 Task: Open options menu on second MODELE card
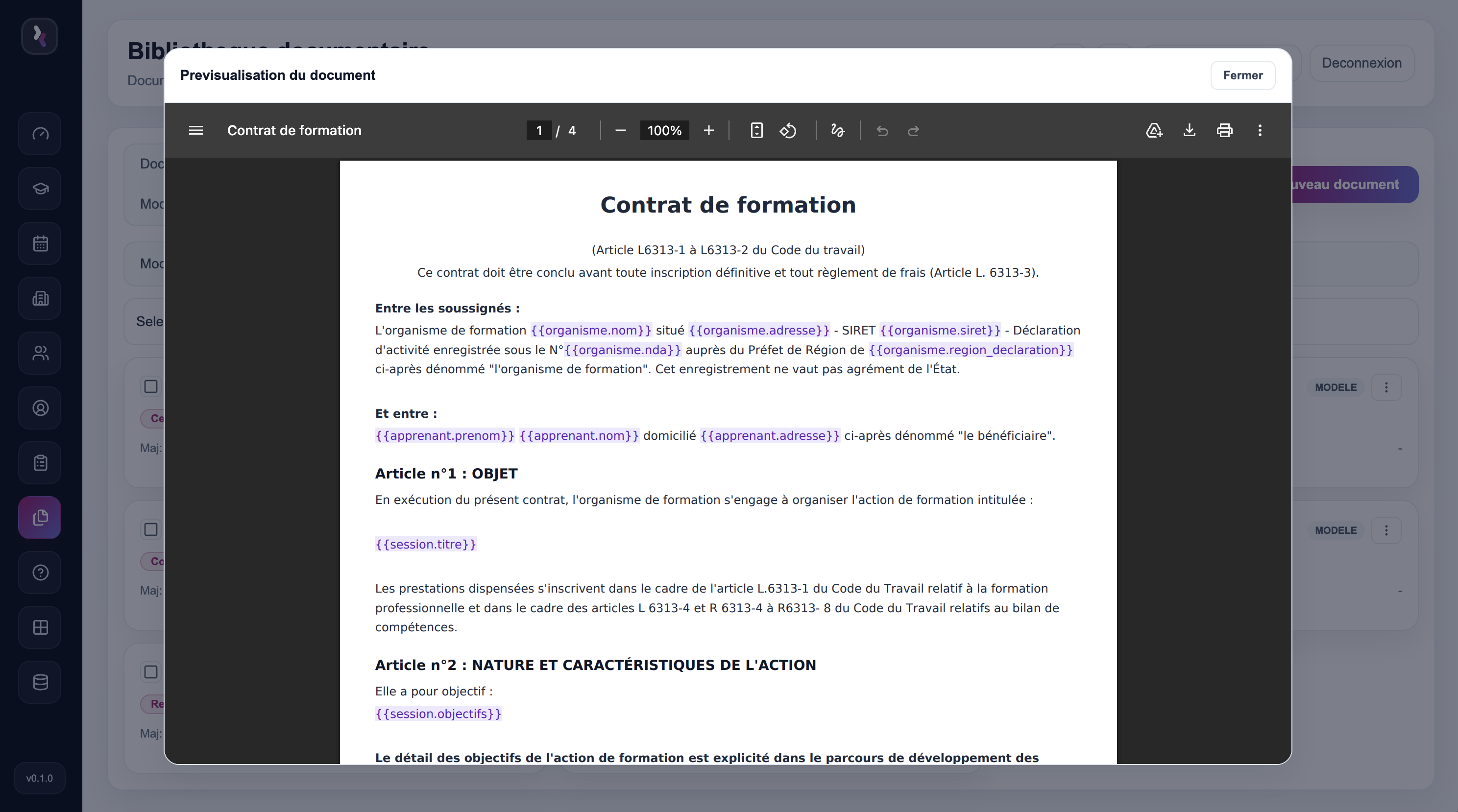1386,530
